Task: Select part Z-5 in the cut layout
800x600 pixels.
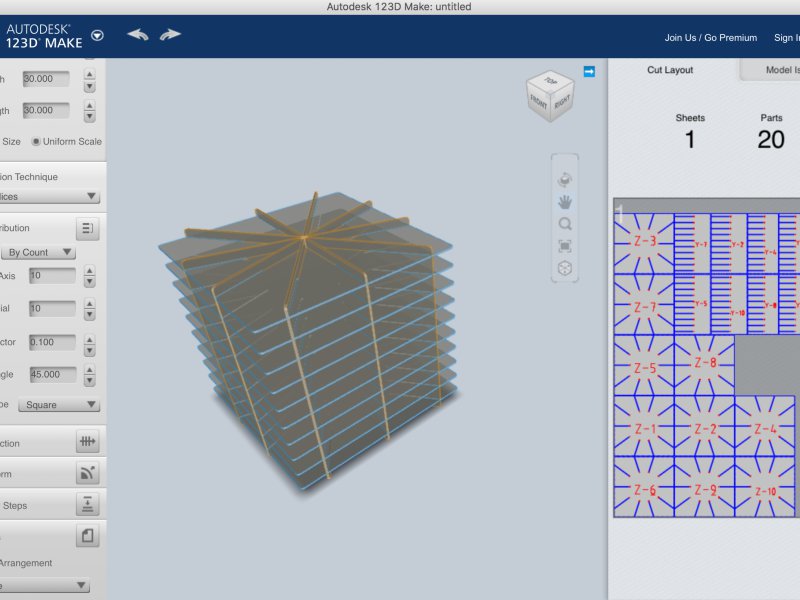Action: pyautogui.click(x=644, y=365)
